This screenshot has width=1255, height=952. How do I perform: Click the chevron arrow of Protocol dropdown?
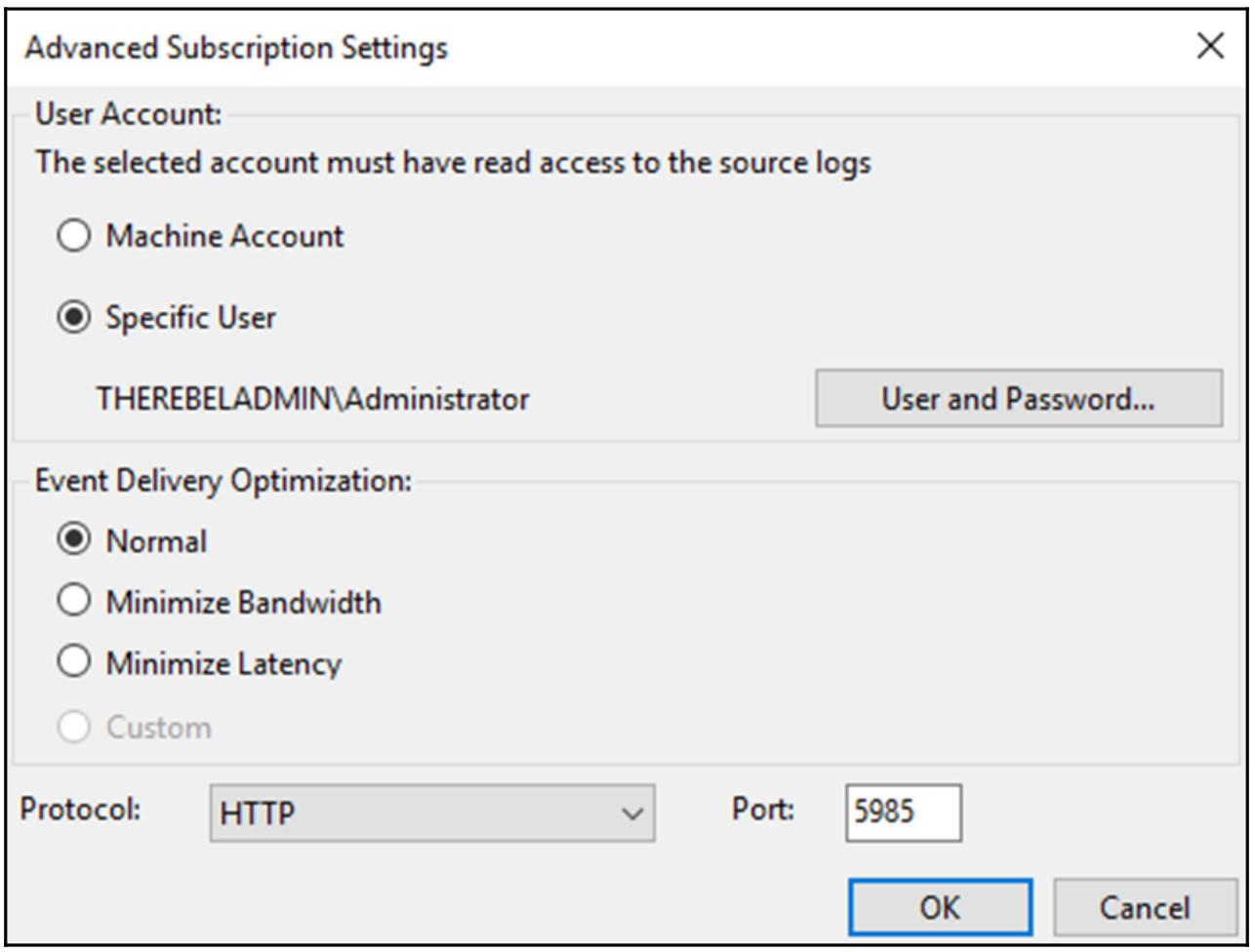coord(632,813)
